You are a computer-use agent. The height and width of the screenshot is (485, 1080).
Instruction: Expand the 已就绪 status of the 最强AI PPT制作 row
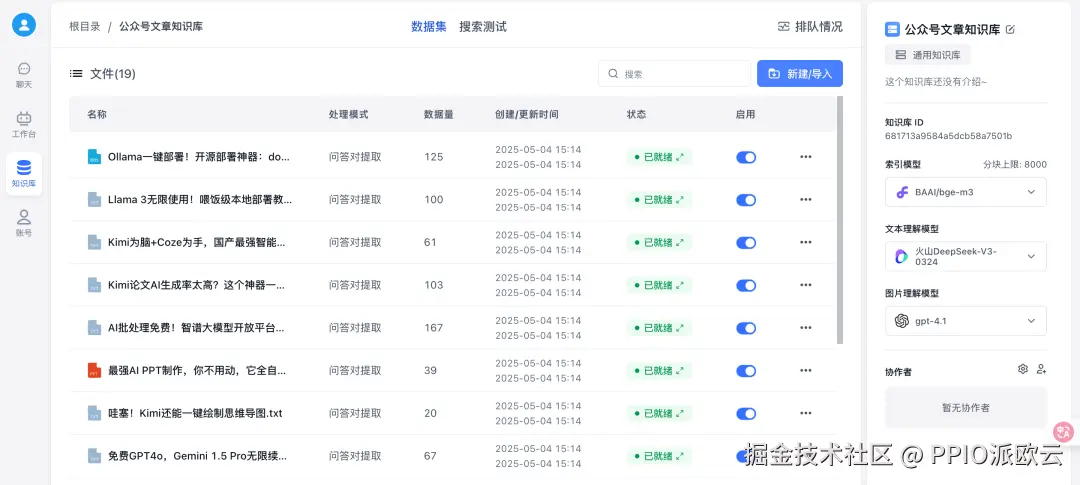pos(680,371)
